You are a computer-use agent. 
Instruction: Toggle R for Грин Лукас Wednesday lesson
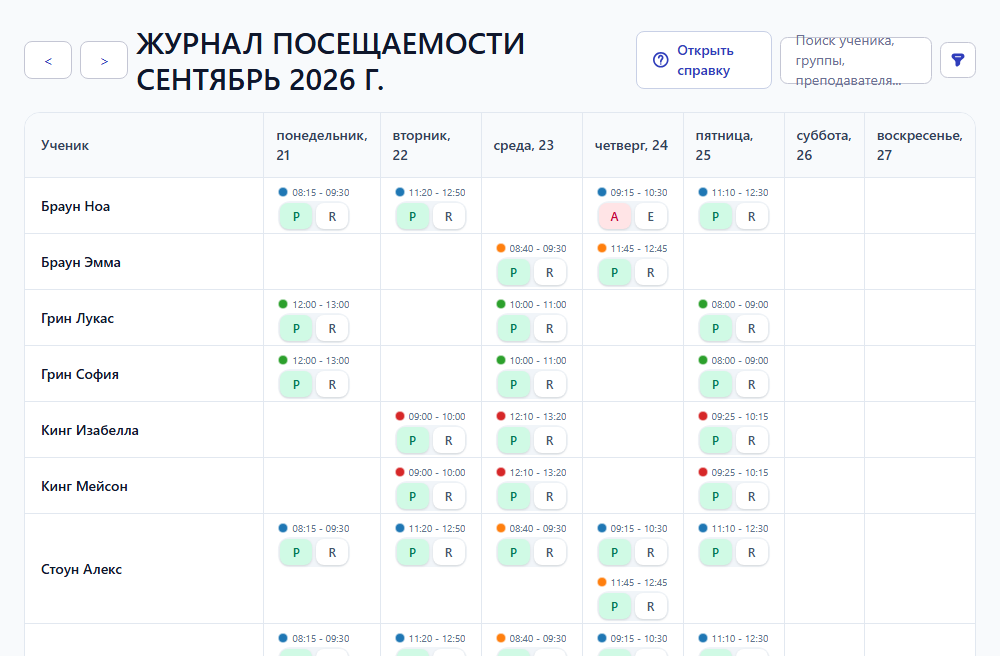click(550, 329)
